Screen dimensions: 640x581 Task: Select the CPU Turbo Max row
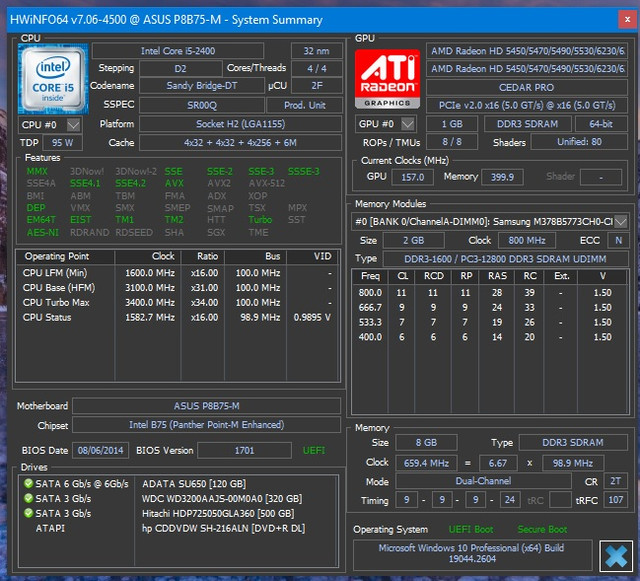pos(178,303)
